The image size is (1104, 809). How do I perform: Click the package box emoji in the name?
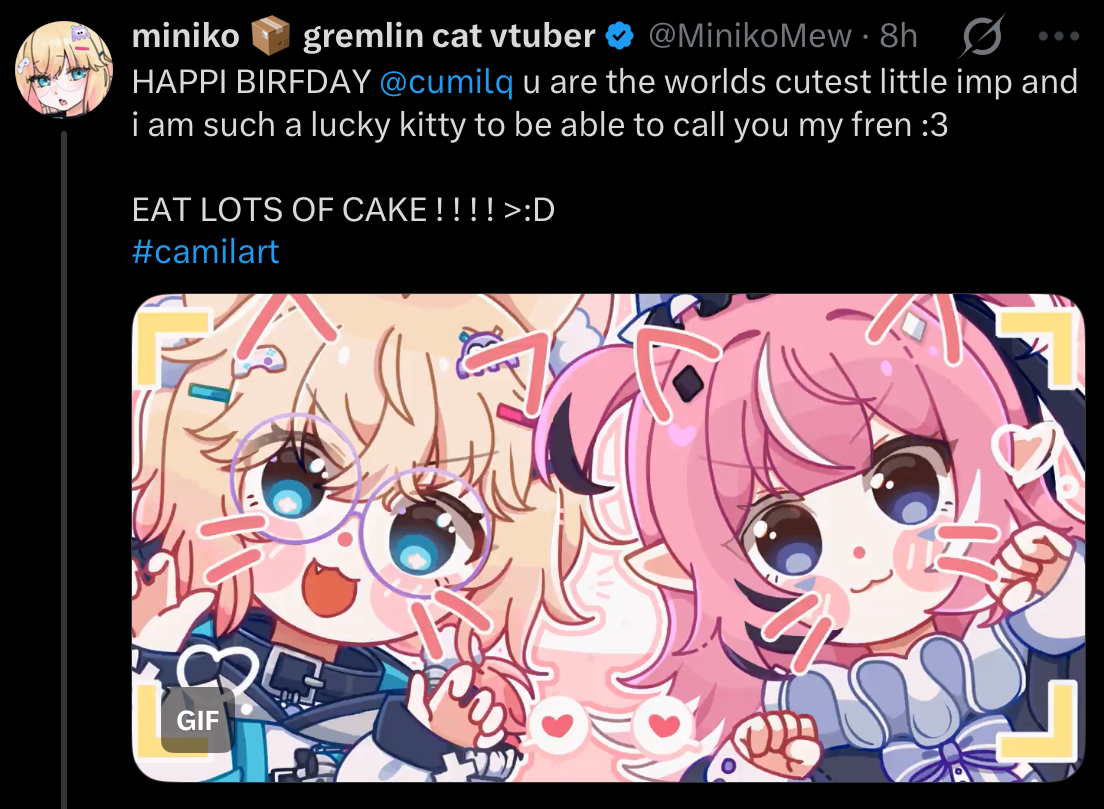(270, 35)
